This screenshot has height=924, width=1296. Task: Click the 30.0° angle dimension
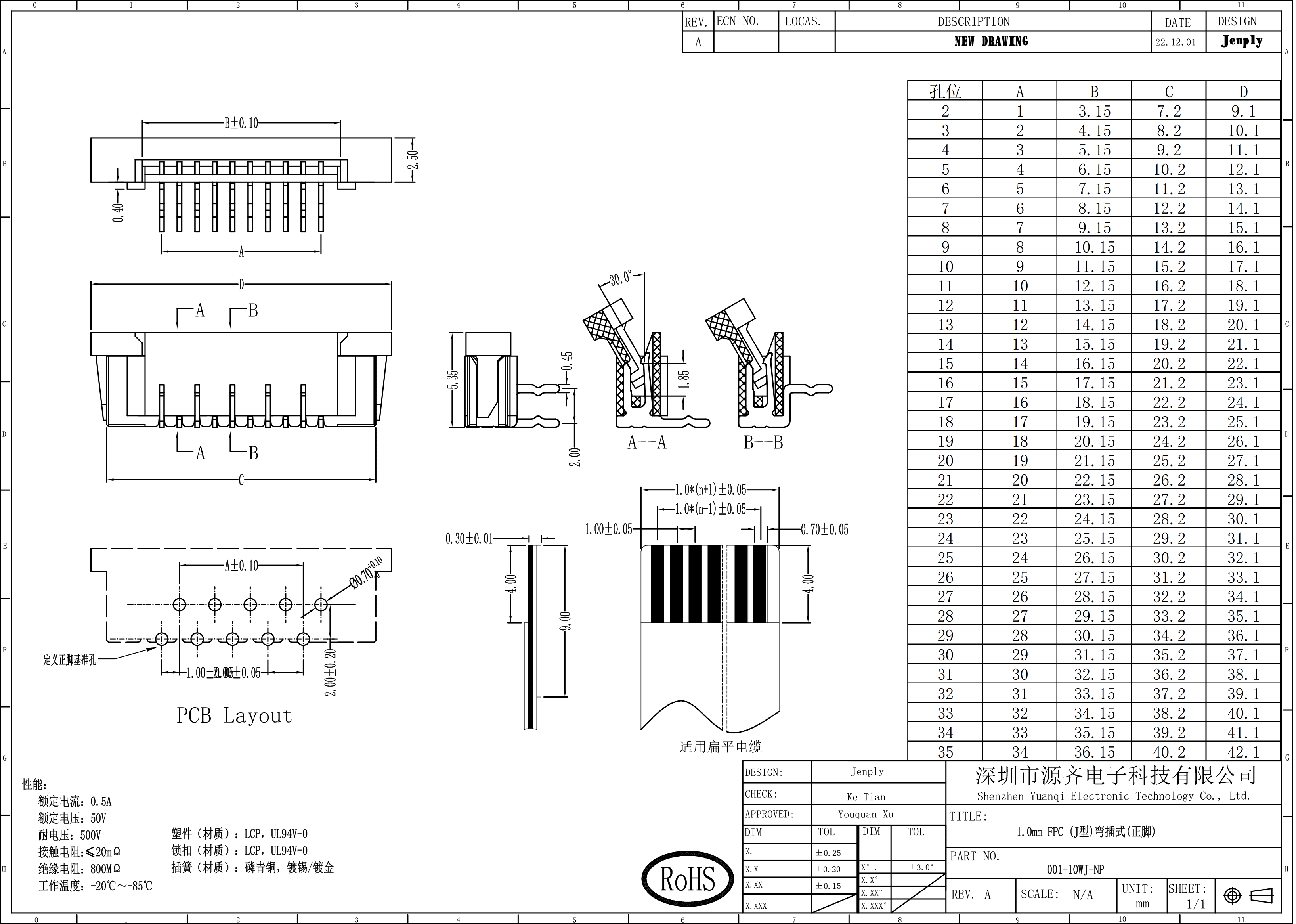coord(621,278)
